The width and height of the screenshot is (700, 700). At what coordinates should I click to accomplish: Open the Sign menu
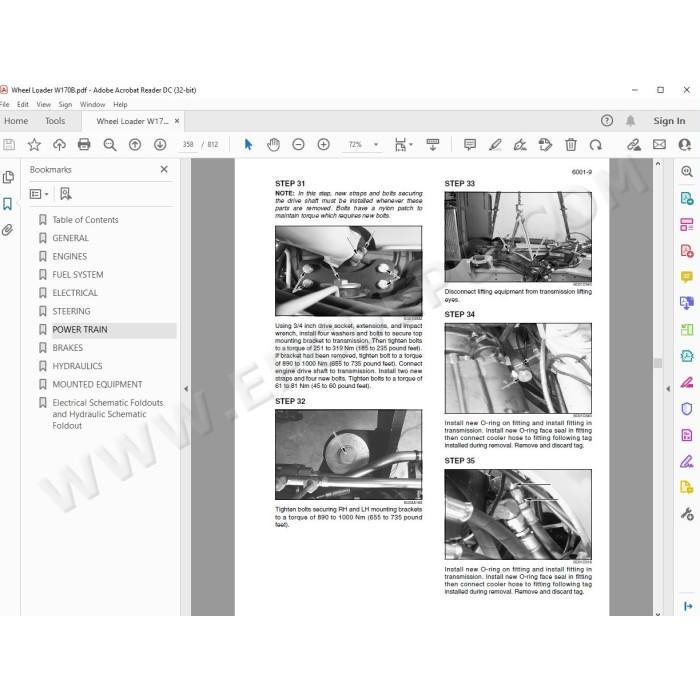click(x=65, y=104)
